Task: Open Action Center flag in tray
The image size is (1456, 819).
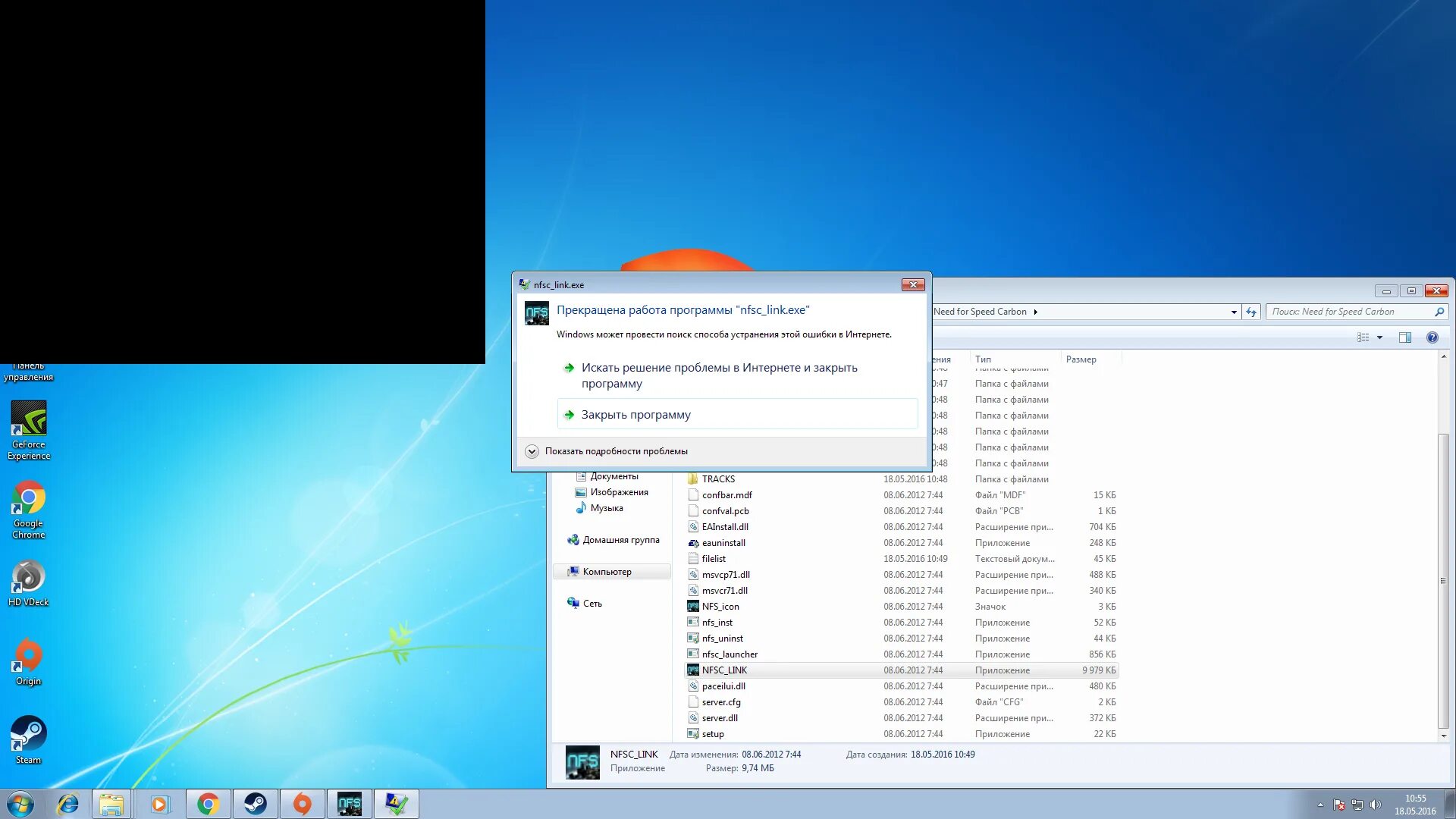Action: point(1339,805)
